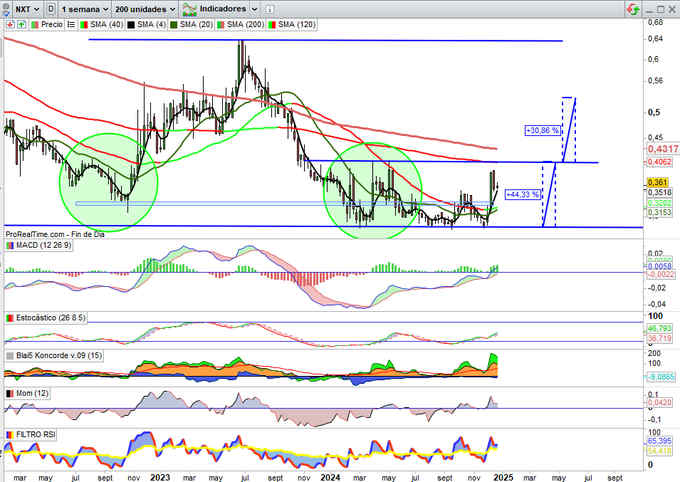Open the SMA (20) indicator settings
This screenshot has width=680, height=482.
pos(196,25)
